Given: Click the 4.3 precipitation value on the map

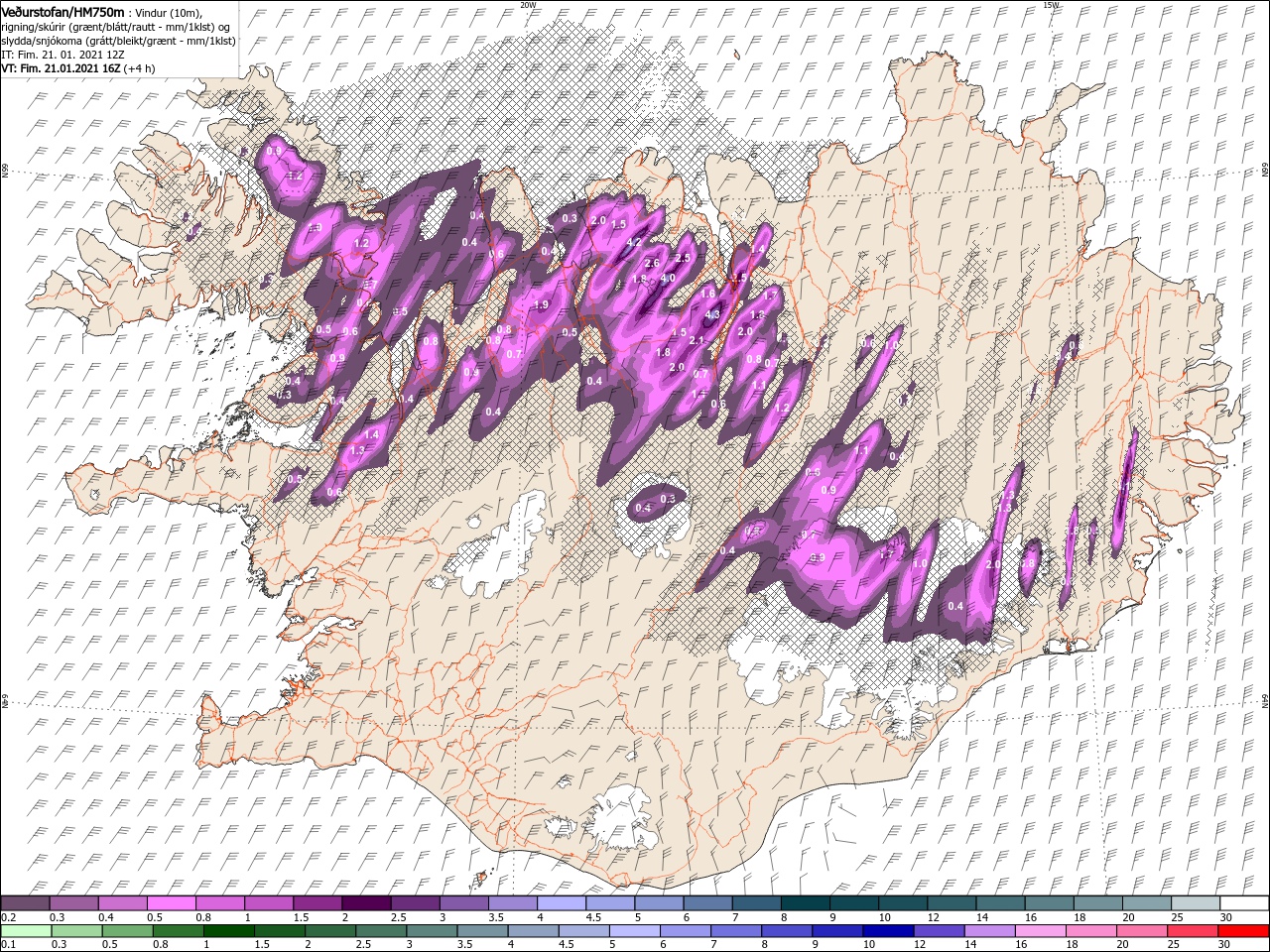Looking at the screenshot, I should point(712,314).
